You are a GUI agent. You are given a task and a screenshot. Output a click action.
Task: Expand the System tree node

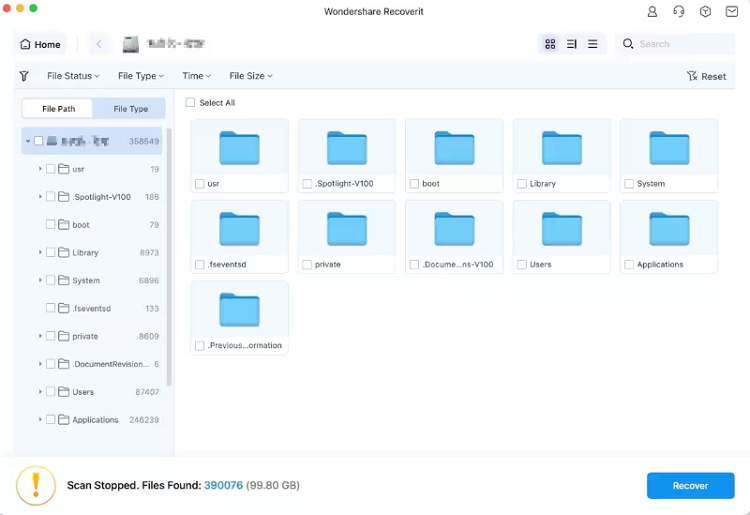click(40, 280)
